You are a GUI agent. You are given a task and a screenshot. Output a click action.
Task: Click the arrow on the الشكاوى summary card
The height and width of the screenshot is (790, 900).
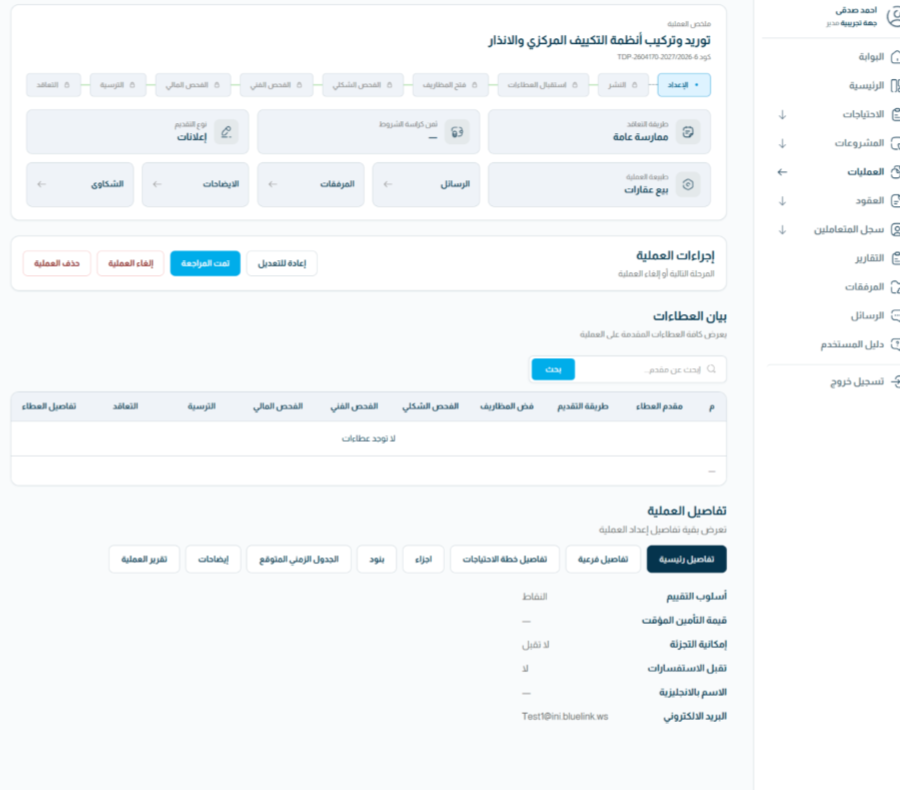tap(41, 184)
